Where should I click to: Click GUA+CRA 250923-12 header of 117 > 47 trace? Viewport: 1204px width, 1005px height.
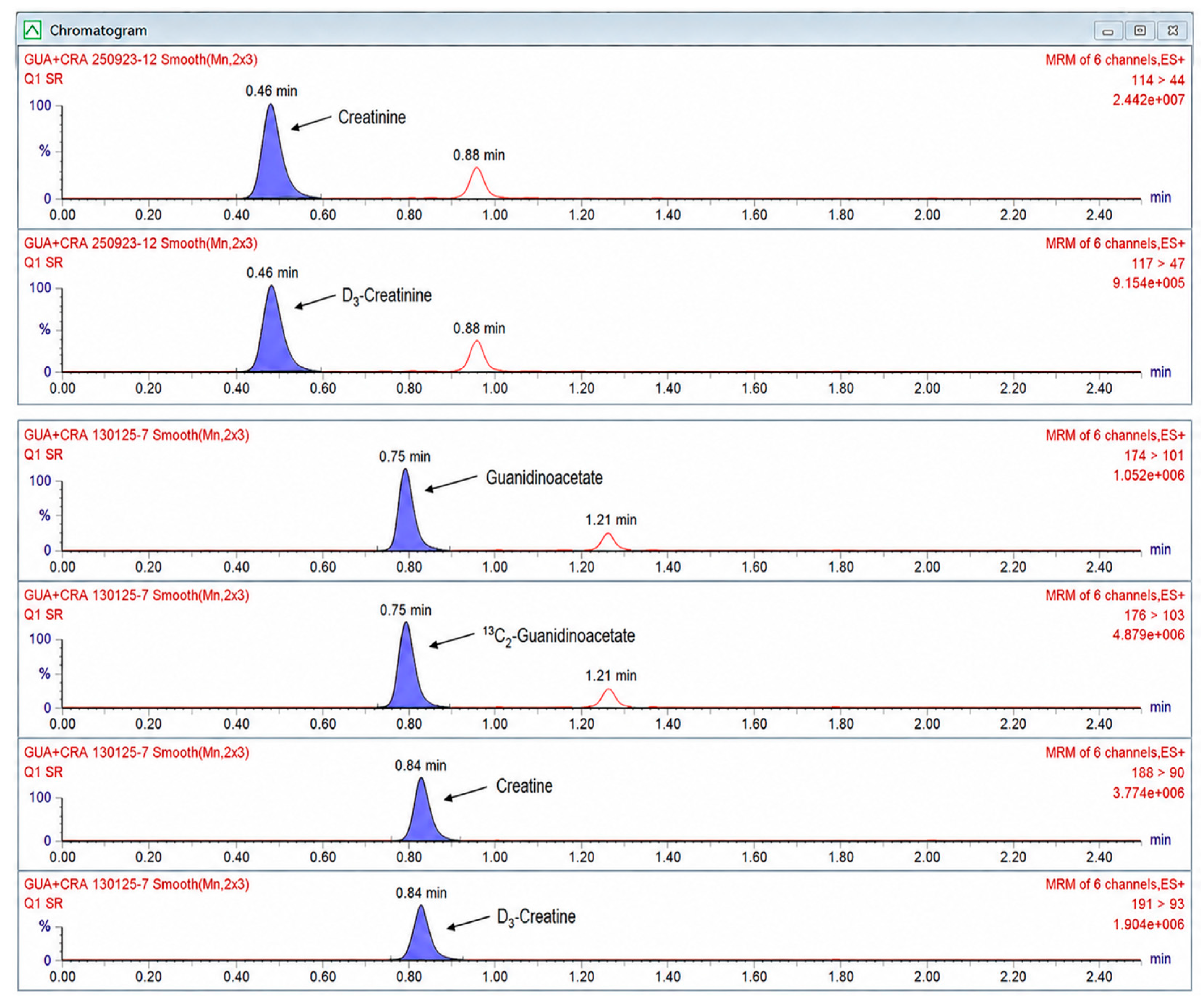pos(140,243)
